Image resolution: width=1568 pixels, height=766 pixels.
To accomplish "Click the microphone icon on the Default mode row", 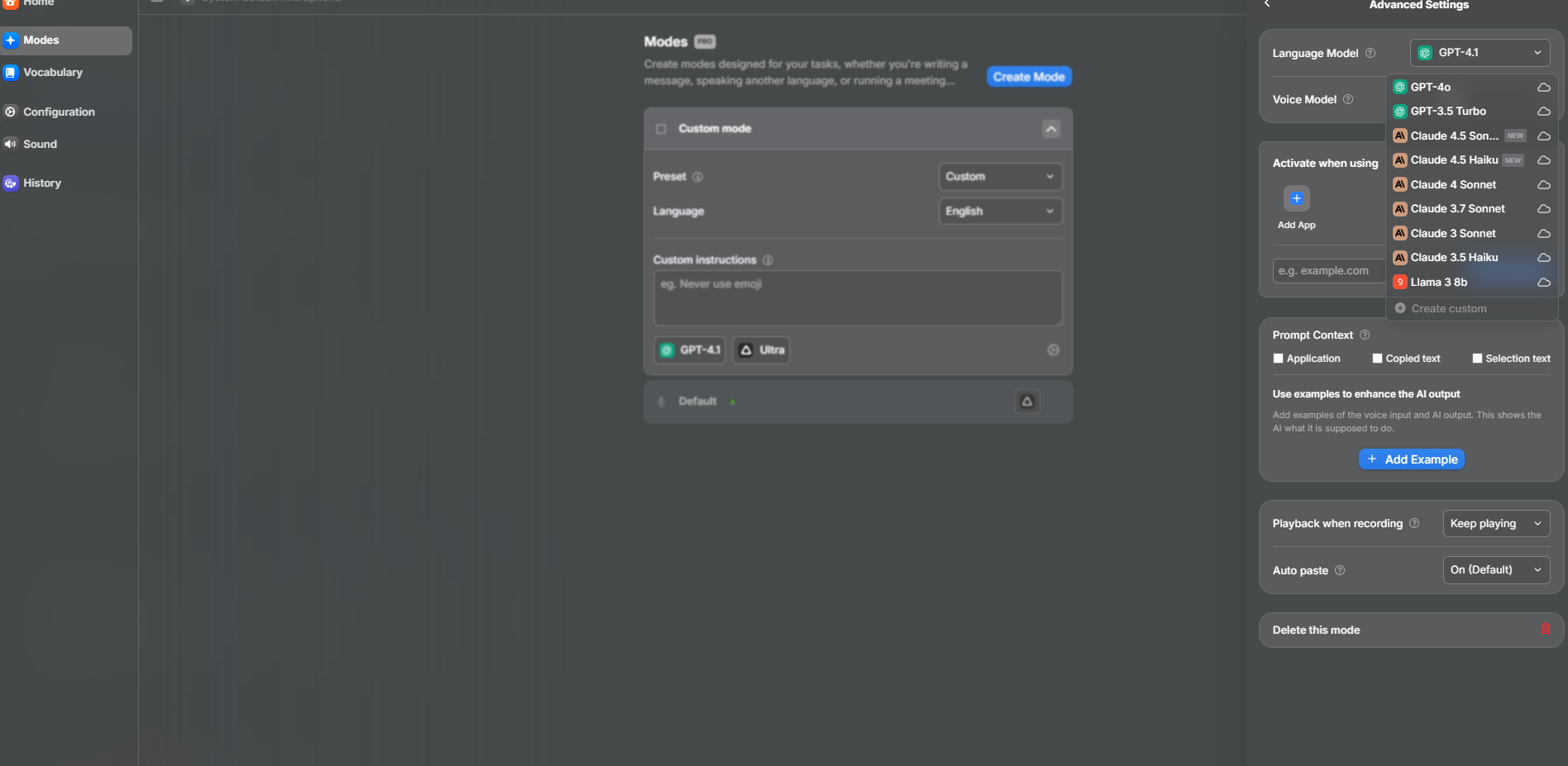I will pyautogui.click(x=661, y=402).
